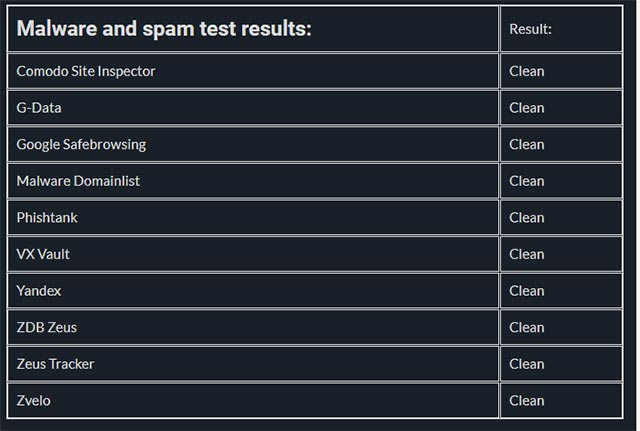Click the 'Result:' column header

click(530, 29)
